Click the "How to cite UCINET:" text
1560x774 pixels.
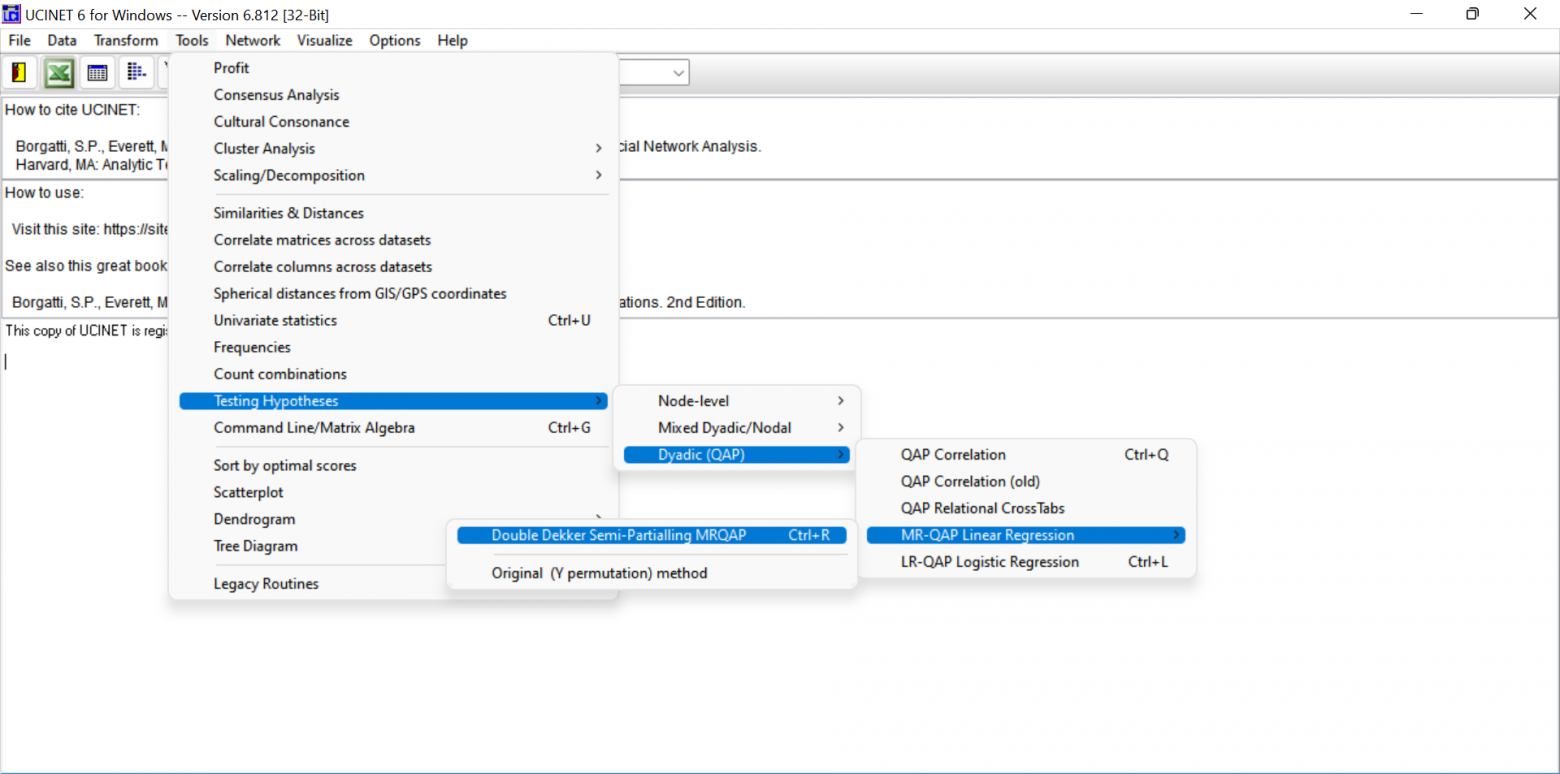[73, 110]
